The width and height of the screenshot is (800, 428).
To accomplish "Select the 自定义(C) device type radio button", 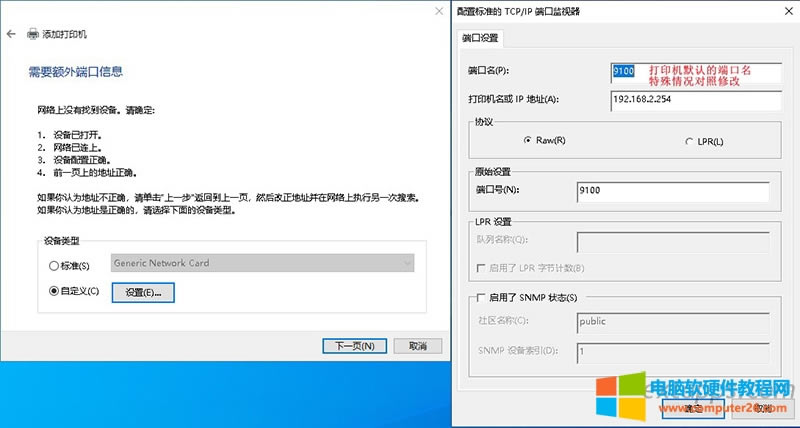I will tap(54, 291).
